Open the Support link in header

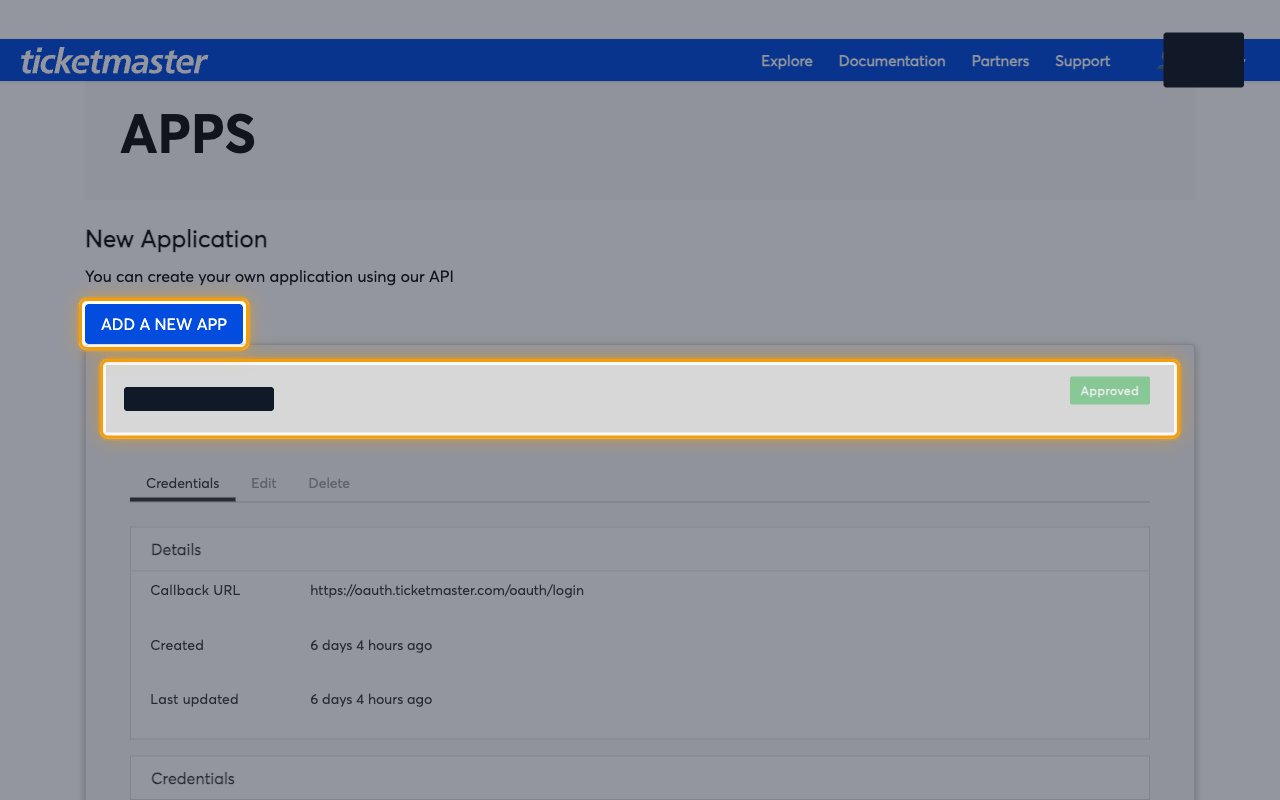pos(1082,61)
